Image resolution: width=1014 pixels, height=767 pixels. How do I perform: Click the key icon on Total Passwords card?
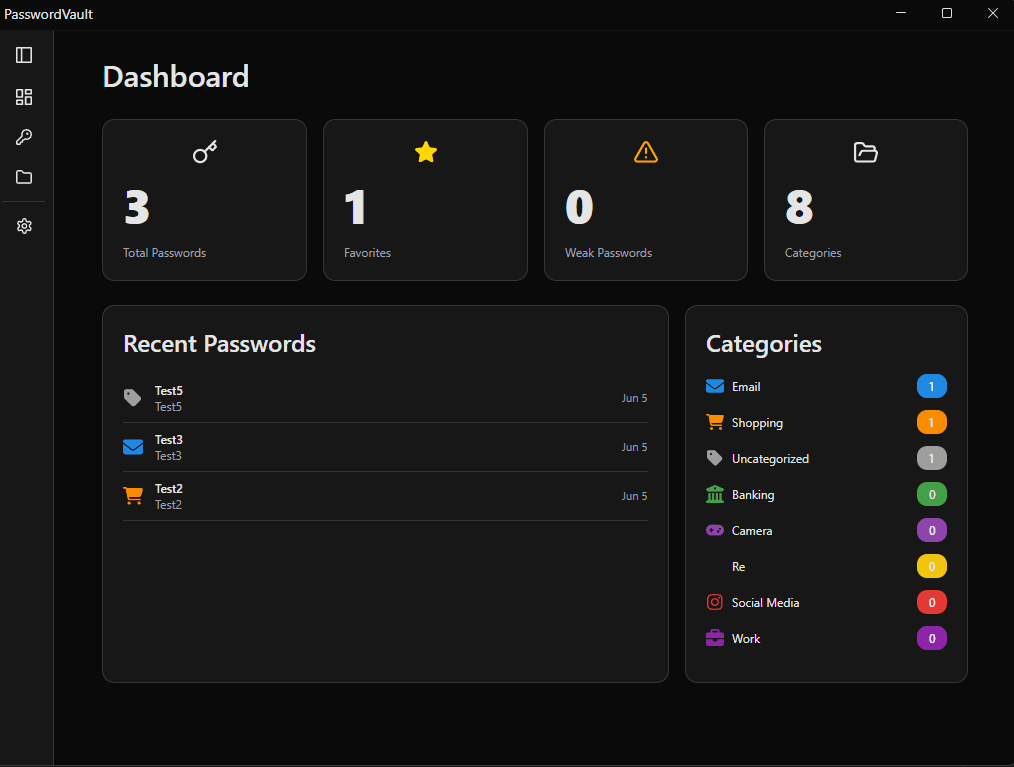[x=204, y=152]
